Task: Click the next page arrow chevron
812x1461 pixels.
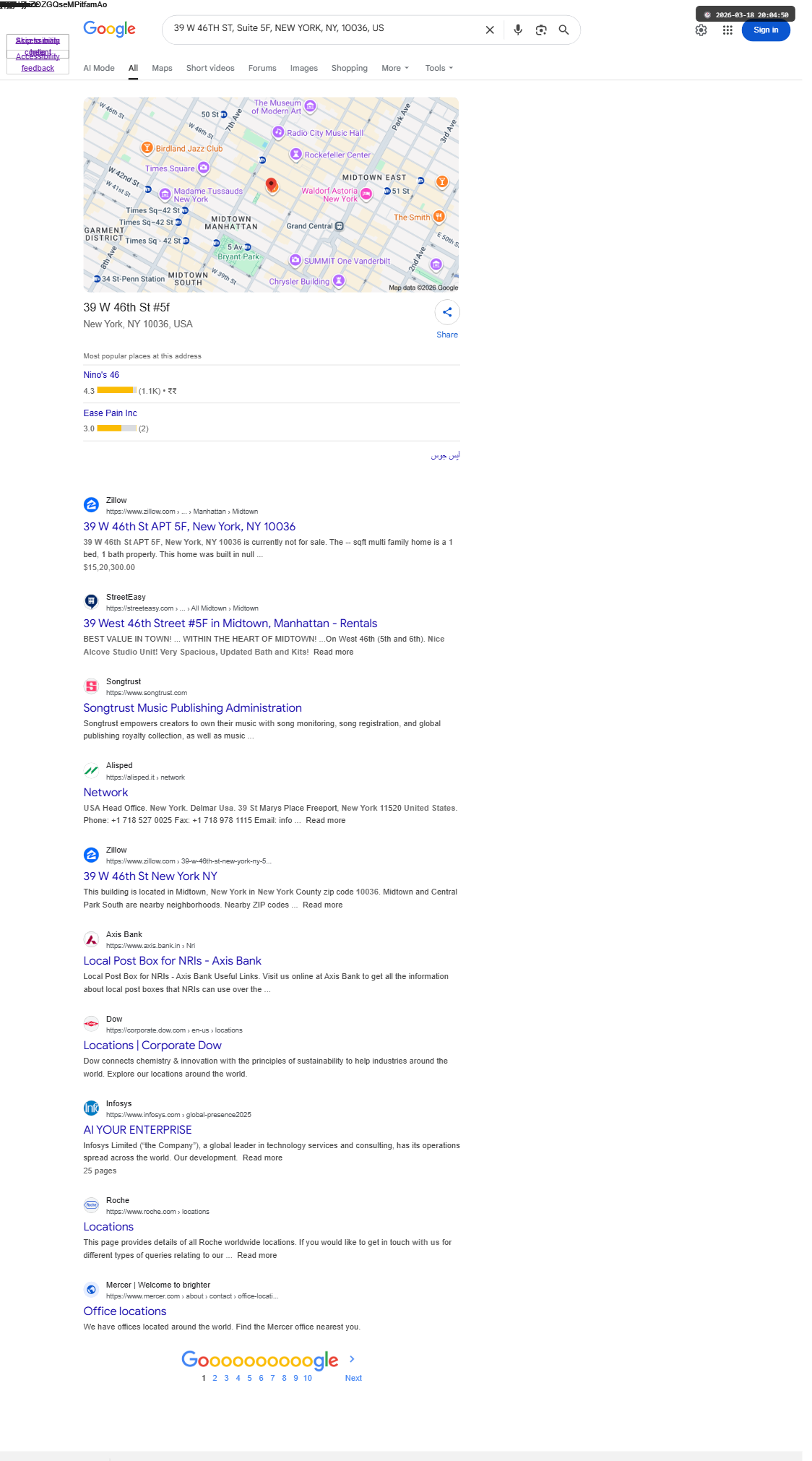Action: point(352,1359)
